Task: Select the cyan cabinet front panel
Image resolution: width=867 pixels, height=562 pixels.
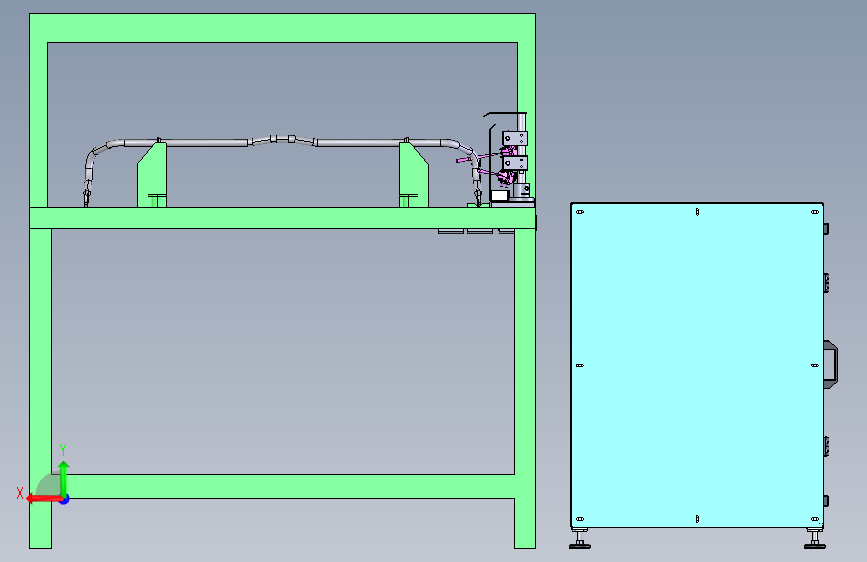Action: tap(697, 365)
